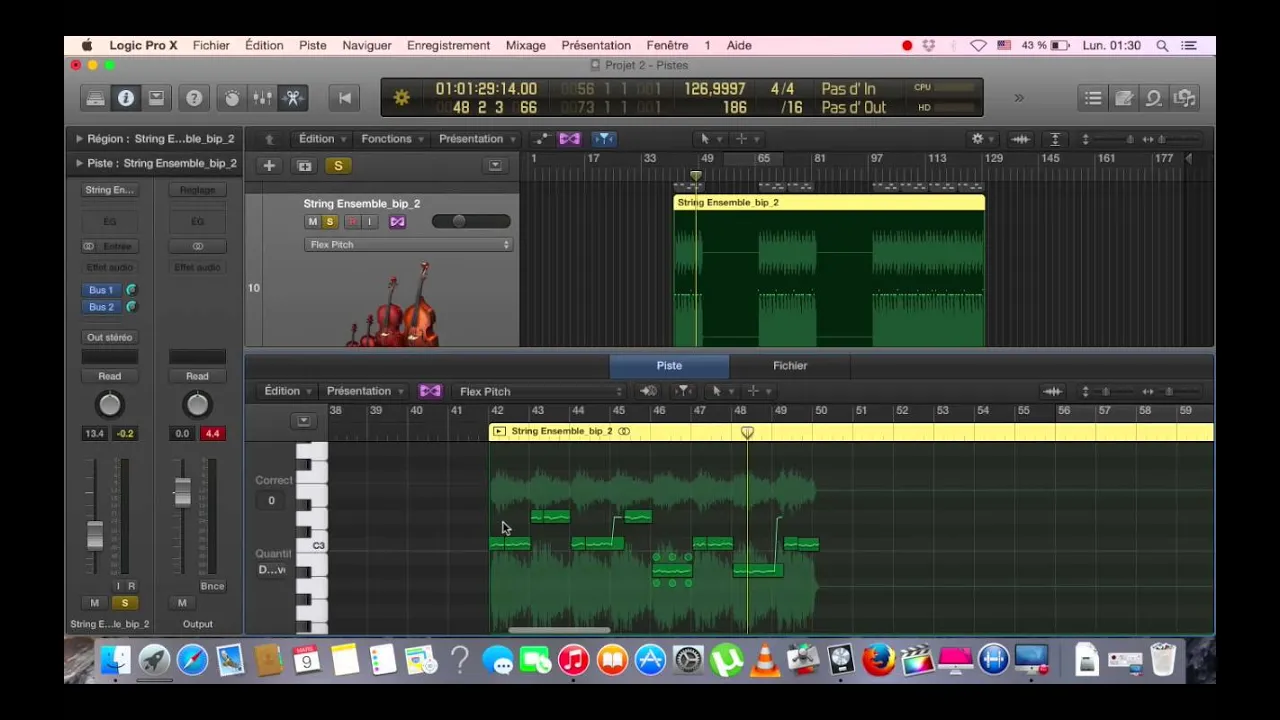Click the duplicate track button
This screenshot has height=720, width=1280.
pos(304,166)
